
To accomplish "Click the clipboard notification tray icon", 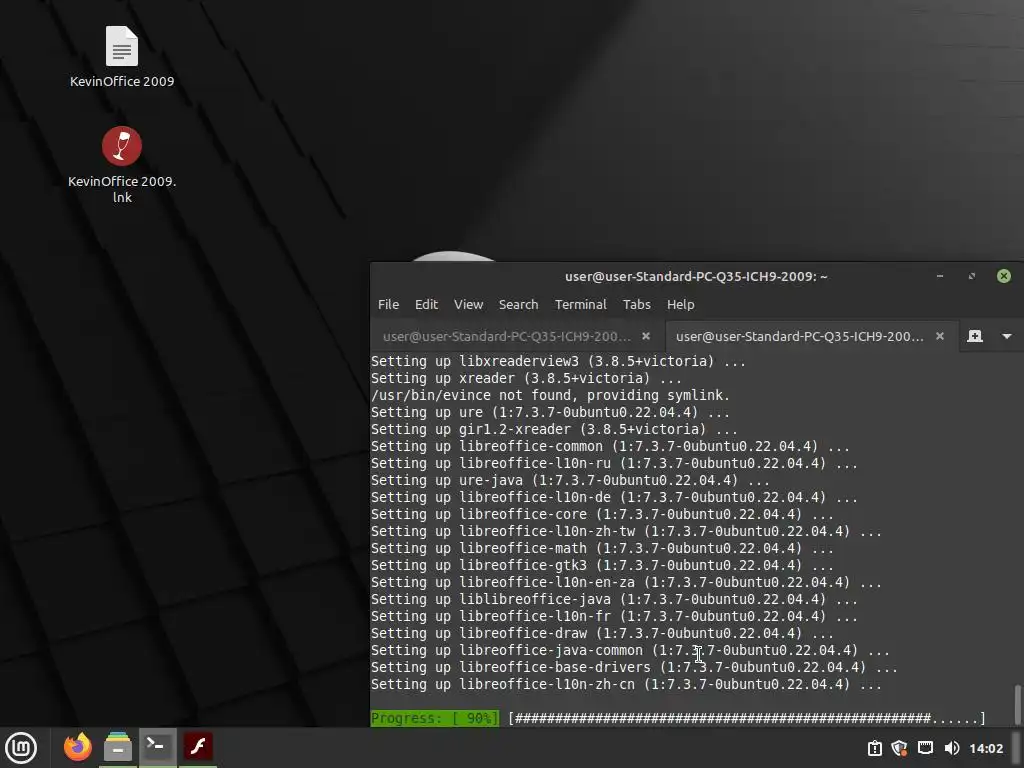I will pyautogui.click(x=874, y=748).
